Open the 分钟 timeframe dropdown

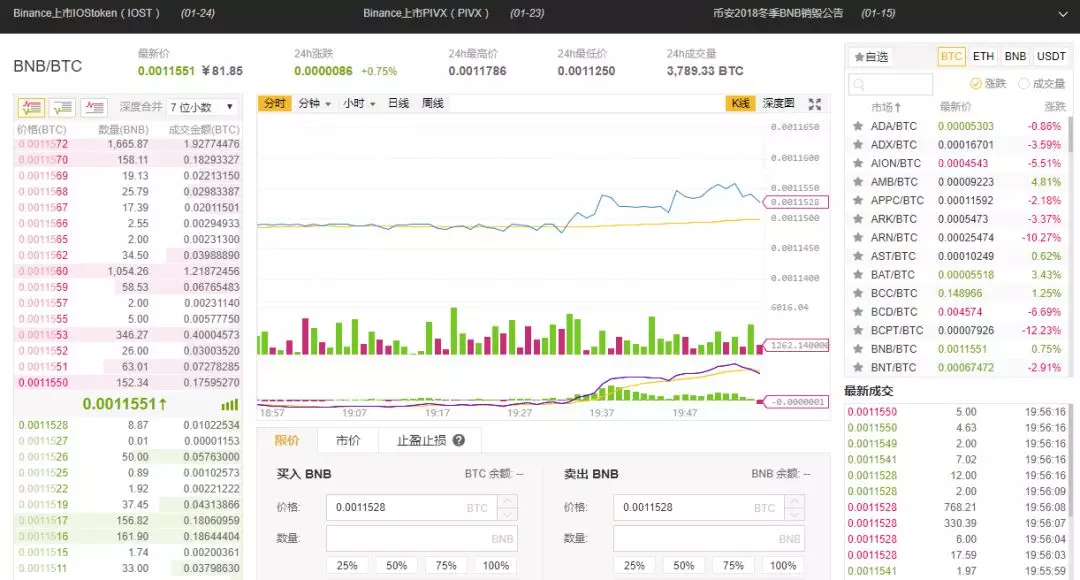click(x=314, y=102)
